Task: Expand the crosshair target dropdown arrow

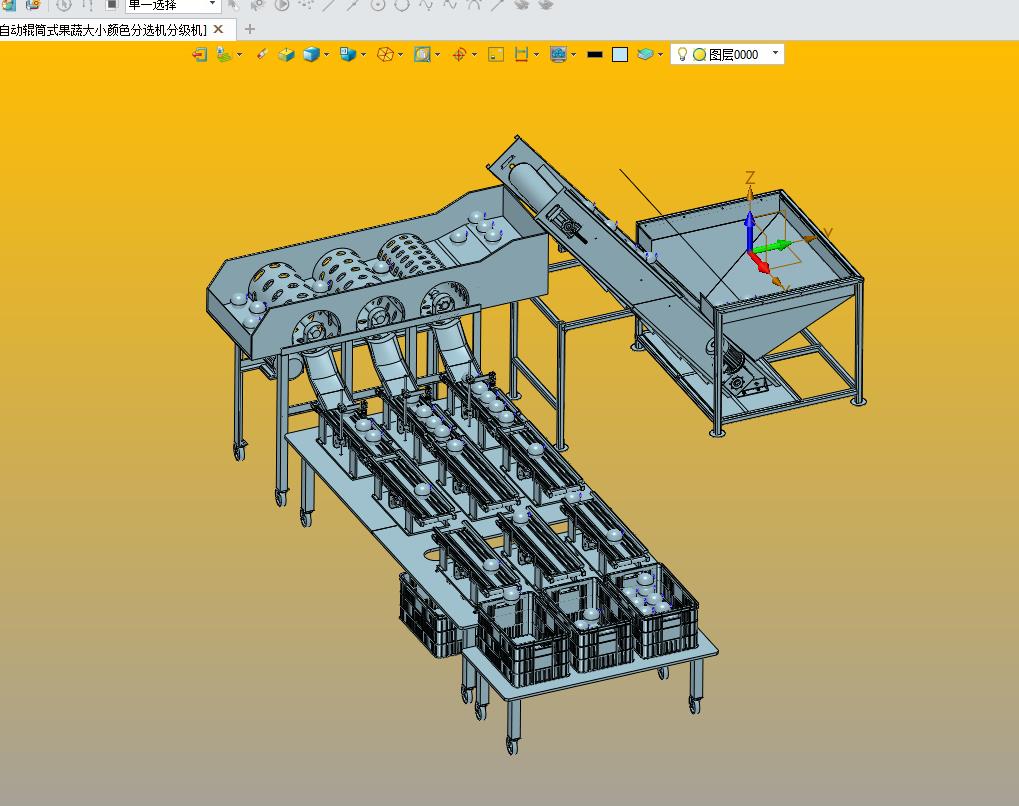Action: [x=474, y=55]
